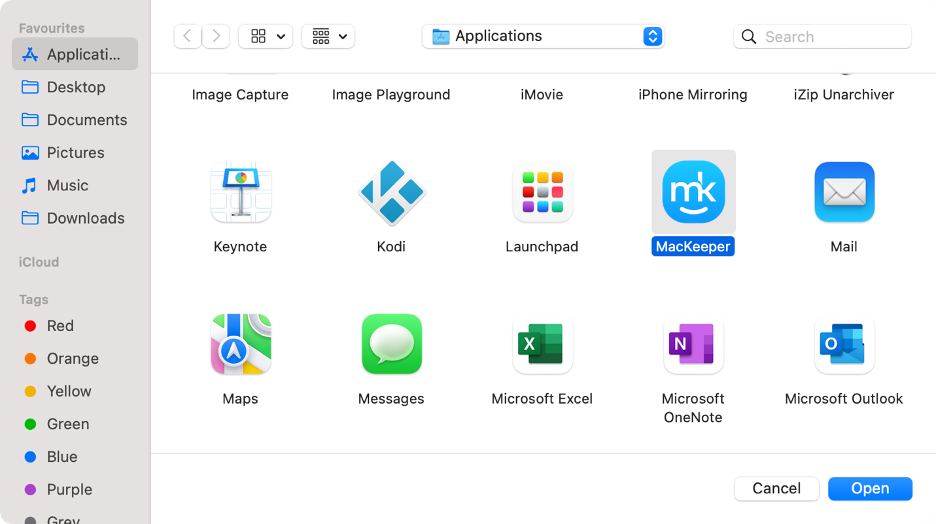Open the grouping options dropdown
This screenshot has height=524, width=936.
click(328, 36)
